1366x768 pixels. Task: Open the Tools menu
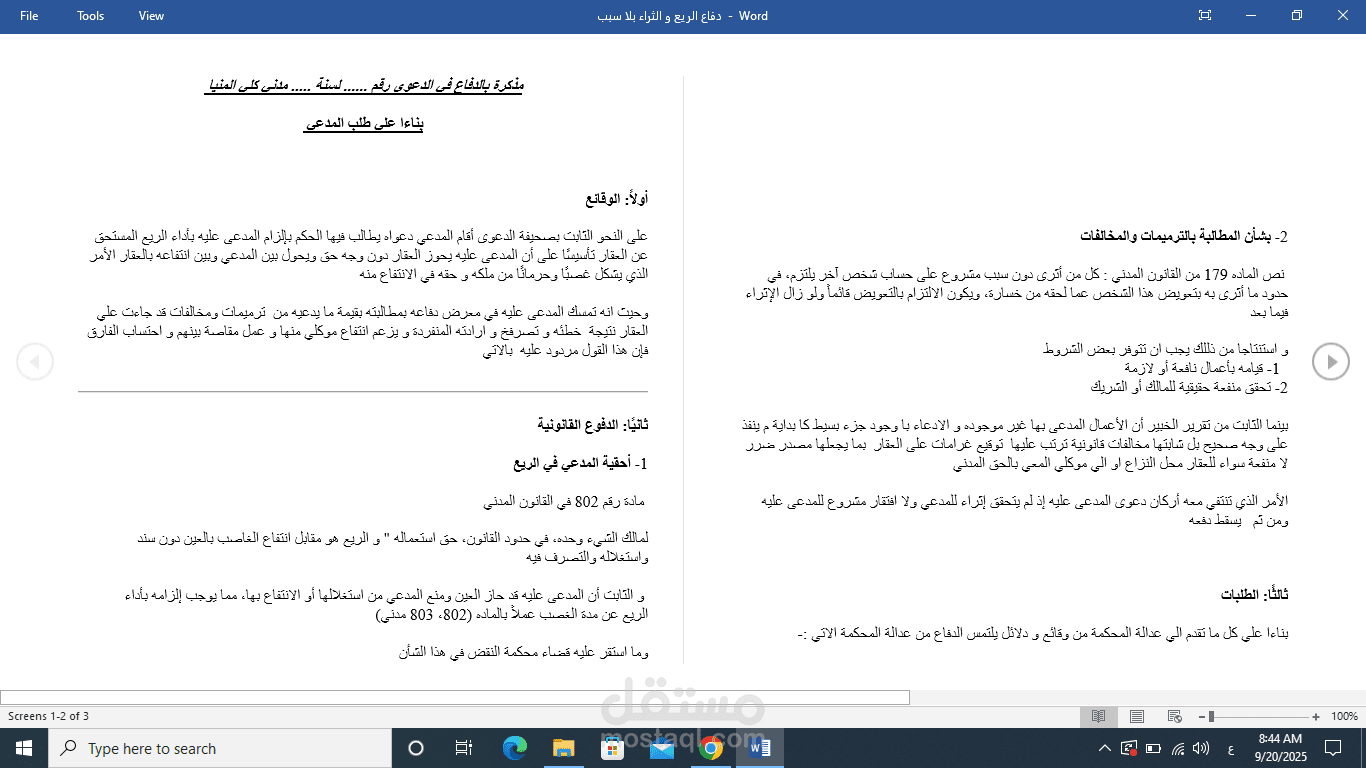point(90,15)
